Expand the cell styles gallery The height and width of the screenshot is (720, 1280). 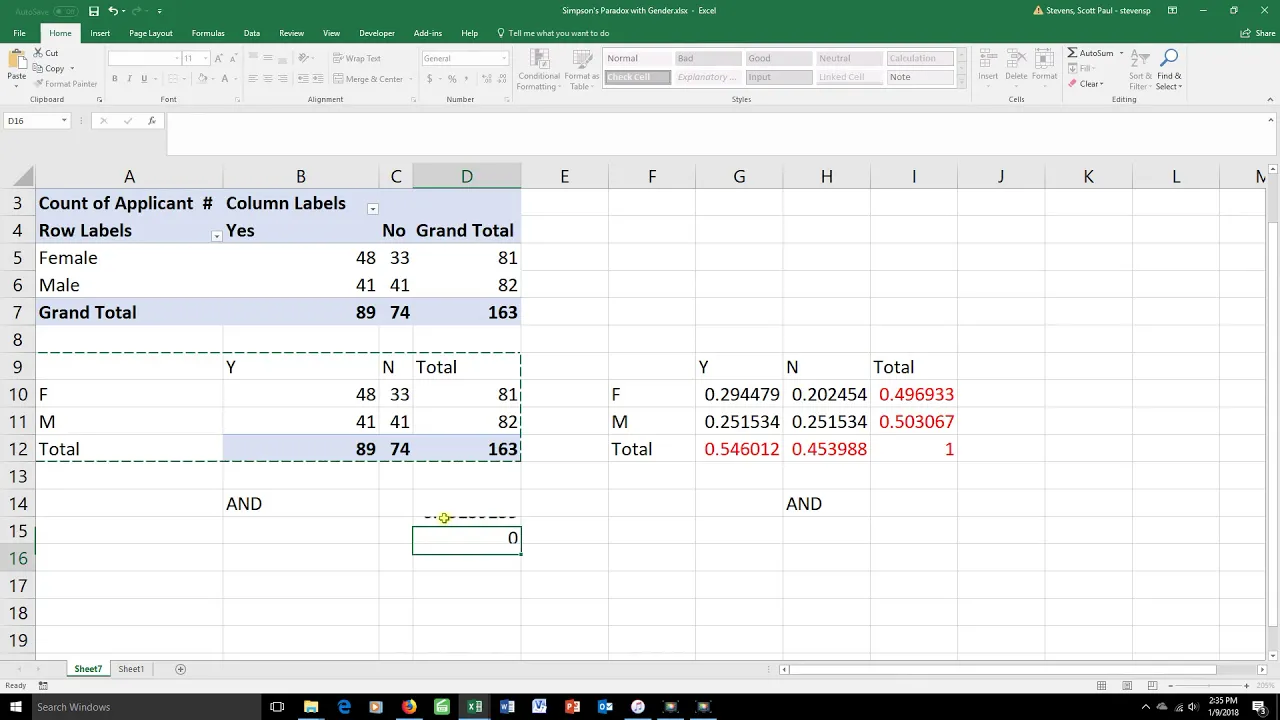(x=963, y=80)
